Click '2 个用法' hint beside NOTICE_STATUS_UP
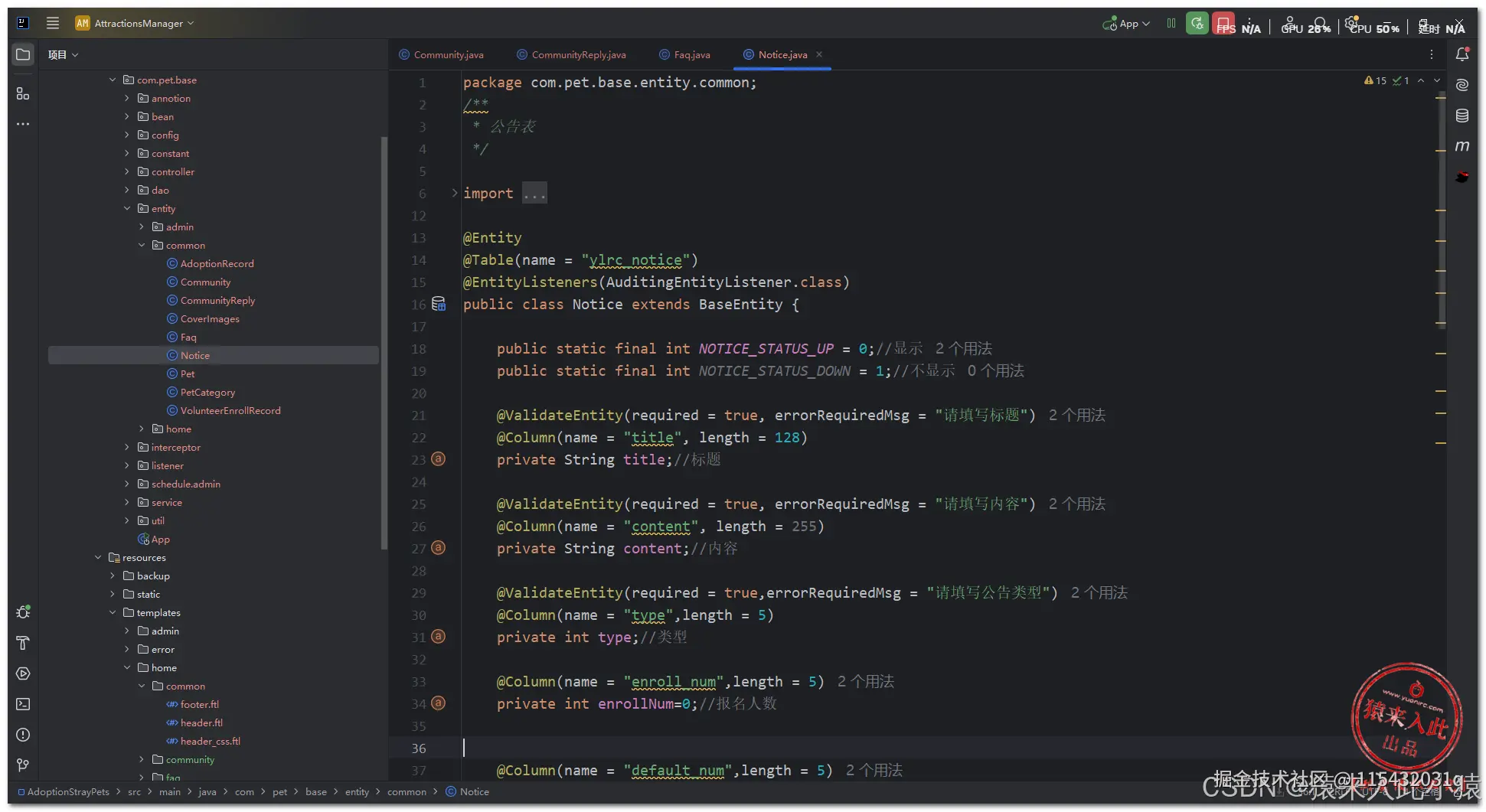Viewport: 1486px width, 812px height. (964, 349)
